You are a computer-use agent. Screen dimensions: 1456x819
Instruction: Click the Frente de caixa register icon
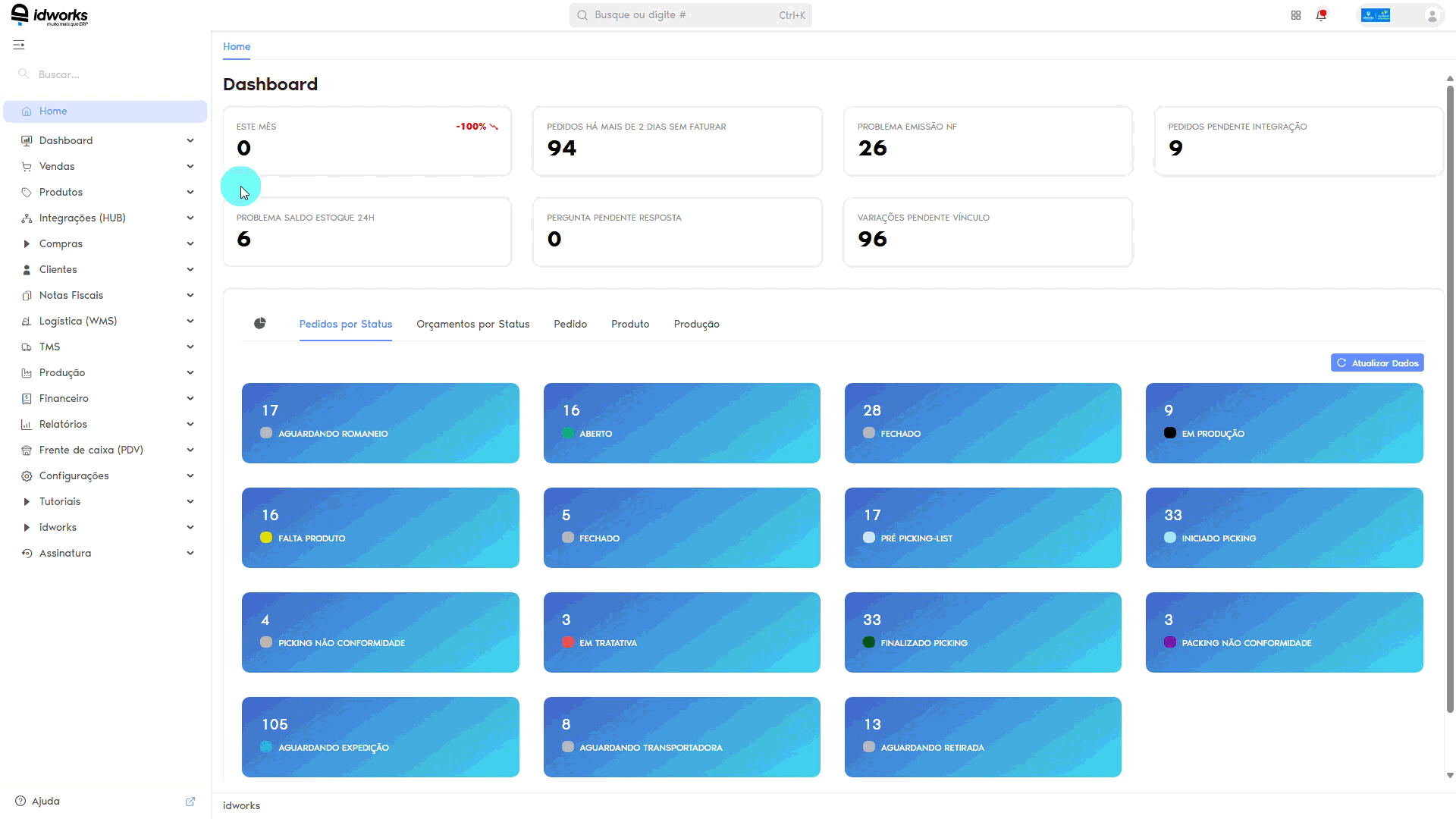point(27,450)
